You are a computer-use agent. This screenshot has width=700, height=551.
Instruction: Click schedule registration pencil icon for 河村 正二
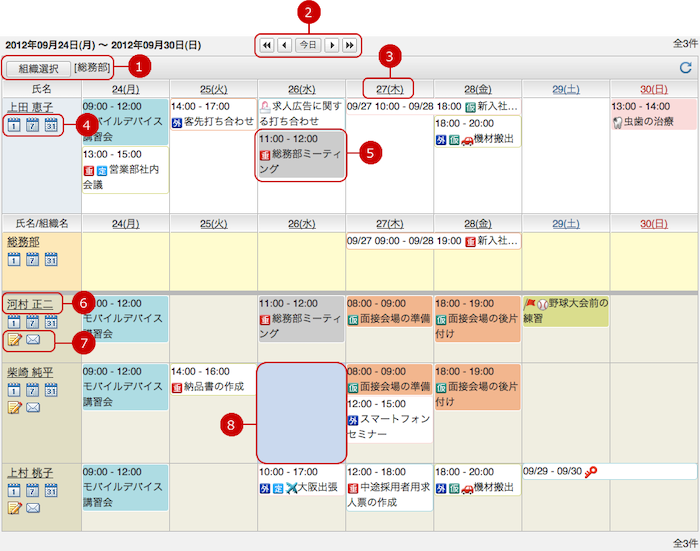[x=15, y=339]
